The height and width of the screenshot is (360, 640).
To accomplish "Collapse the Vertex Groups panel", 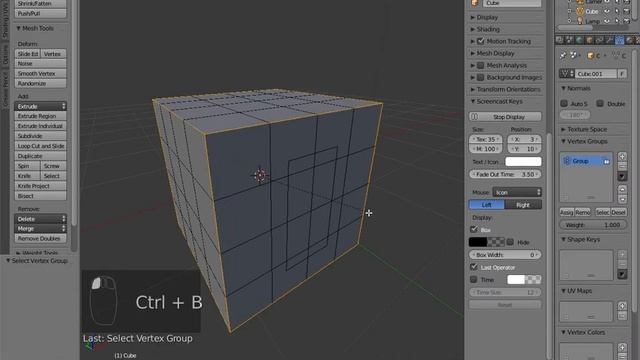I will pos(584,141).
